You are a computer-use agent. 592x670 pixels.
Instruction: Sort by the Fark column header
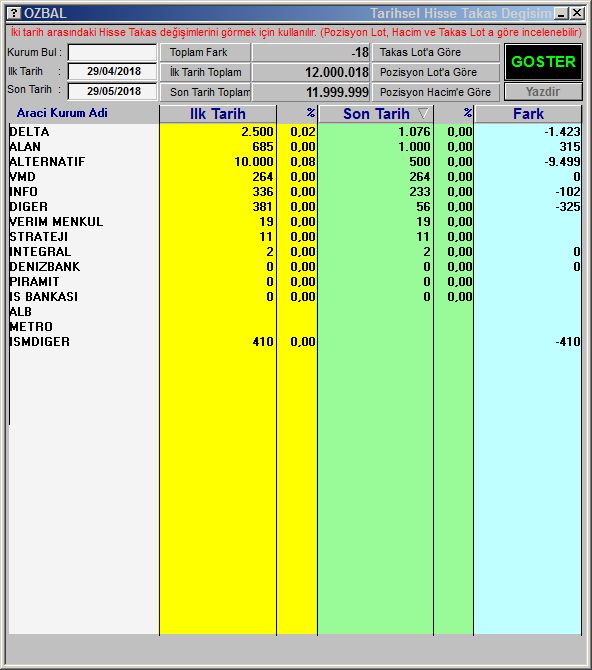coord(528,114)
